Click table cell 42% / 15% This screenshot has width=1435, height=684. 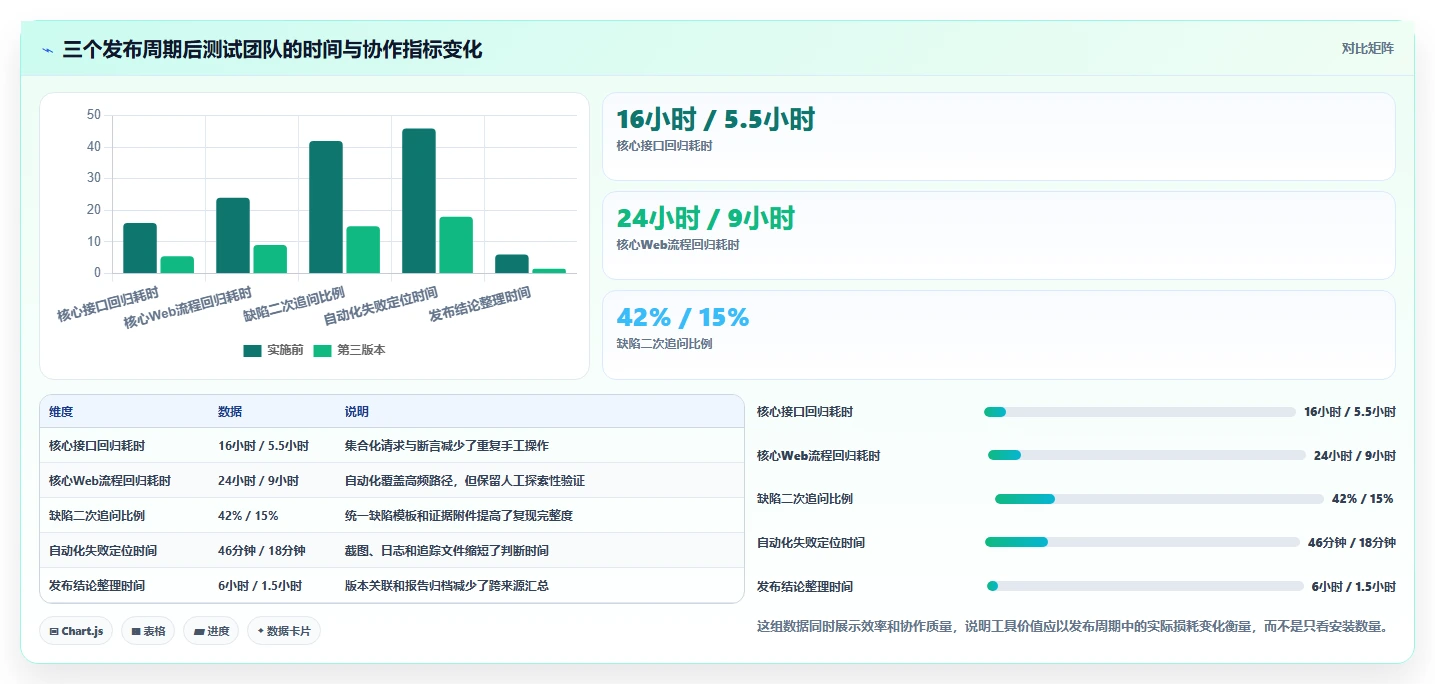tap(248, 516)
